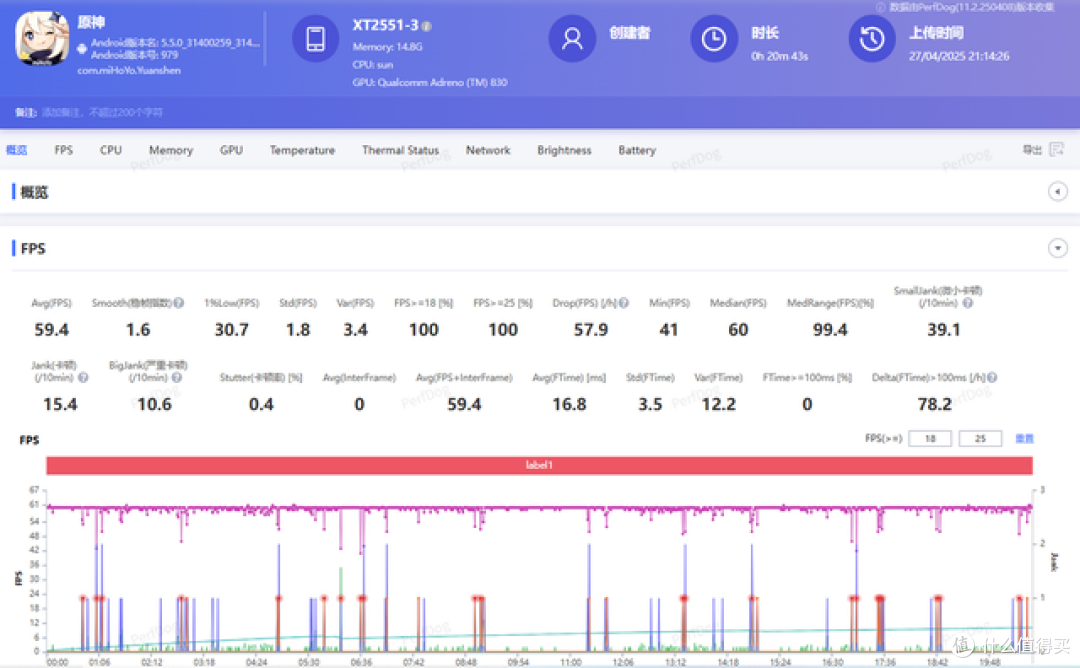The height and width of the screenshot is (668, 1080).
Task: Click the reset link beside FPS threshold fields
Action: [1024, 439]
